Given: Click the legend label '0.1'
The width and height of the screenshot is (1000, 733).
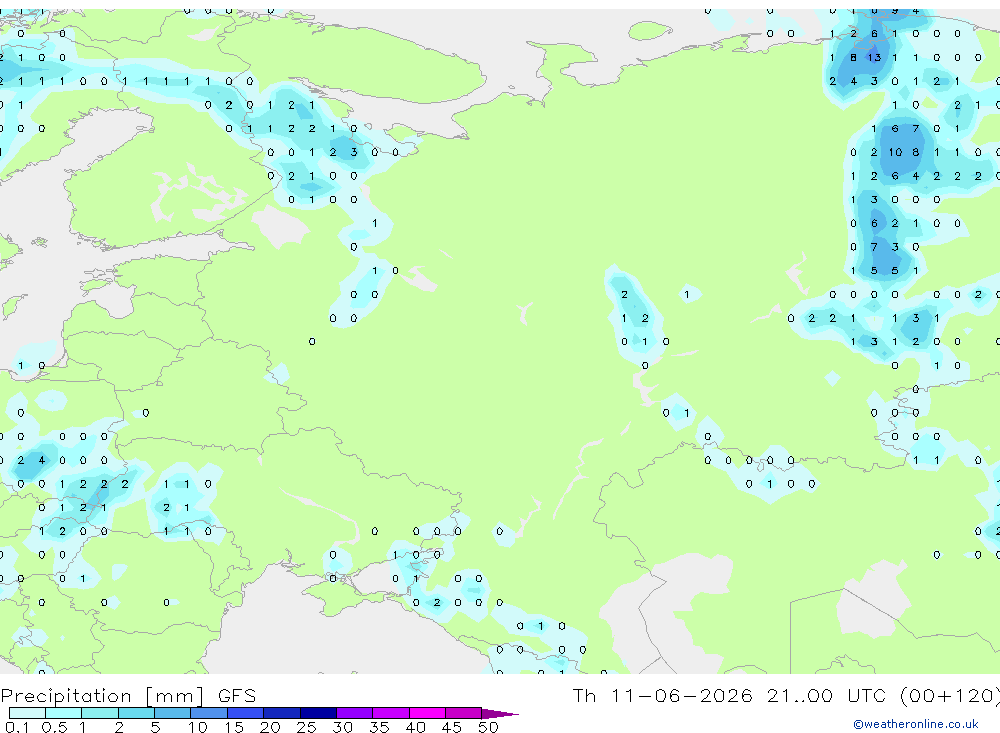Looking at the screenshot, I should (x=17, y=727).
